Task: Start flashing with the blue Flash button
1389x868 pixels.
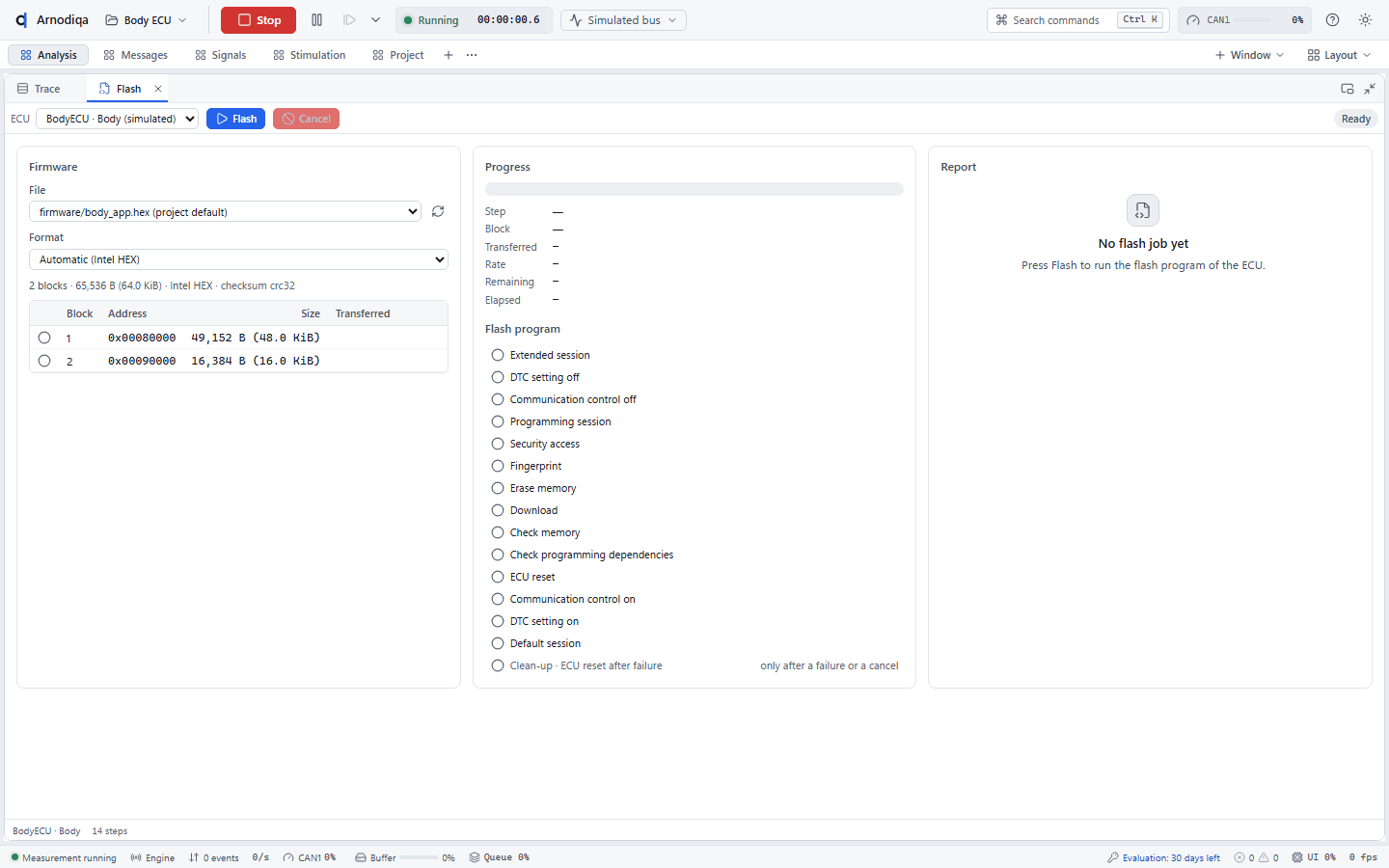Action: (x=235, y=119)
